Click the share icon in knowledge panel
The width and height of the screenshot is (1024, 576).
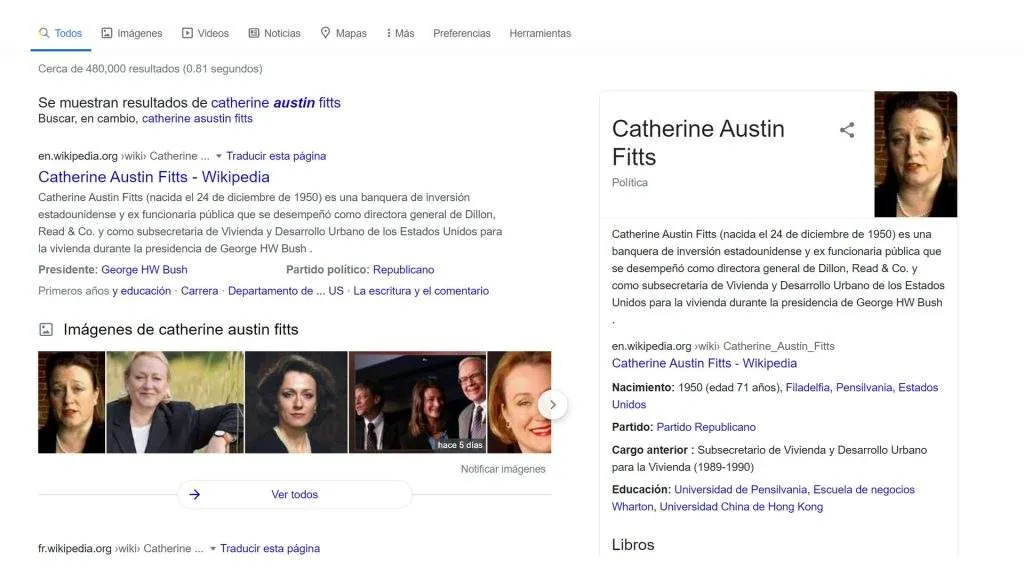coord(847,130)
